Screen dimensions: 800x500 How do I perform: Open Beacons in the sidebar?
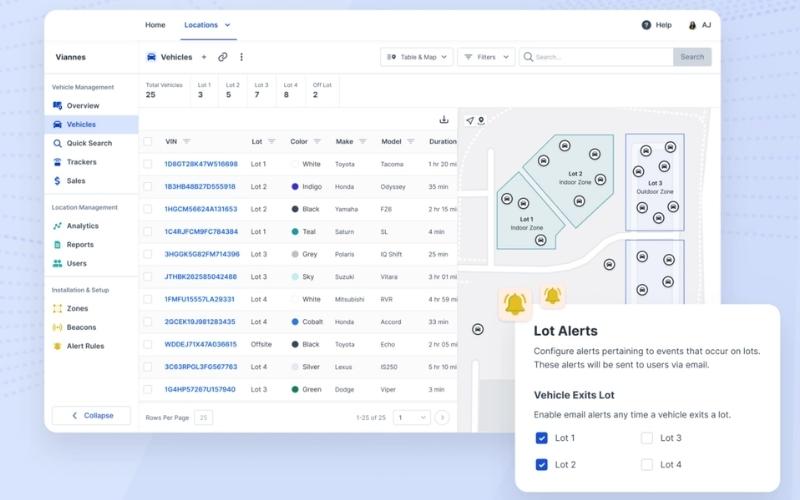91,328
